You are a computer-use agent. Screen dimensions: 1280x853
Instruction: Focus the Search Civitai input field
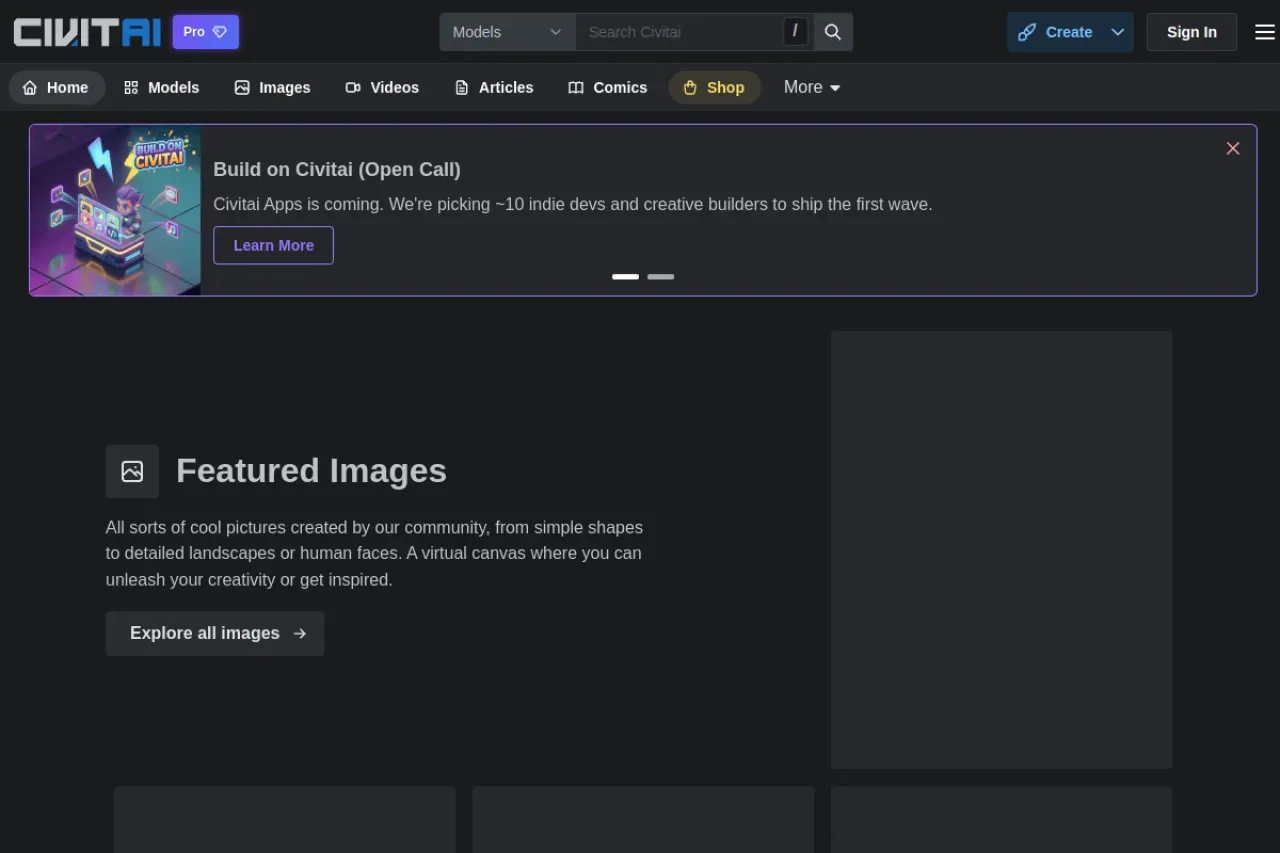click(680, 32)
